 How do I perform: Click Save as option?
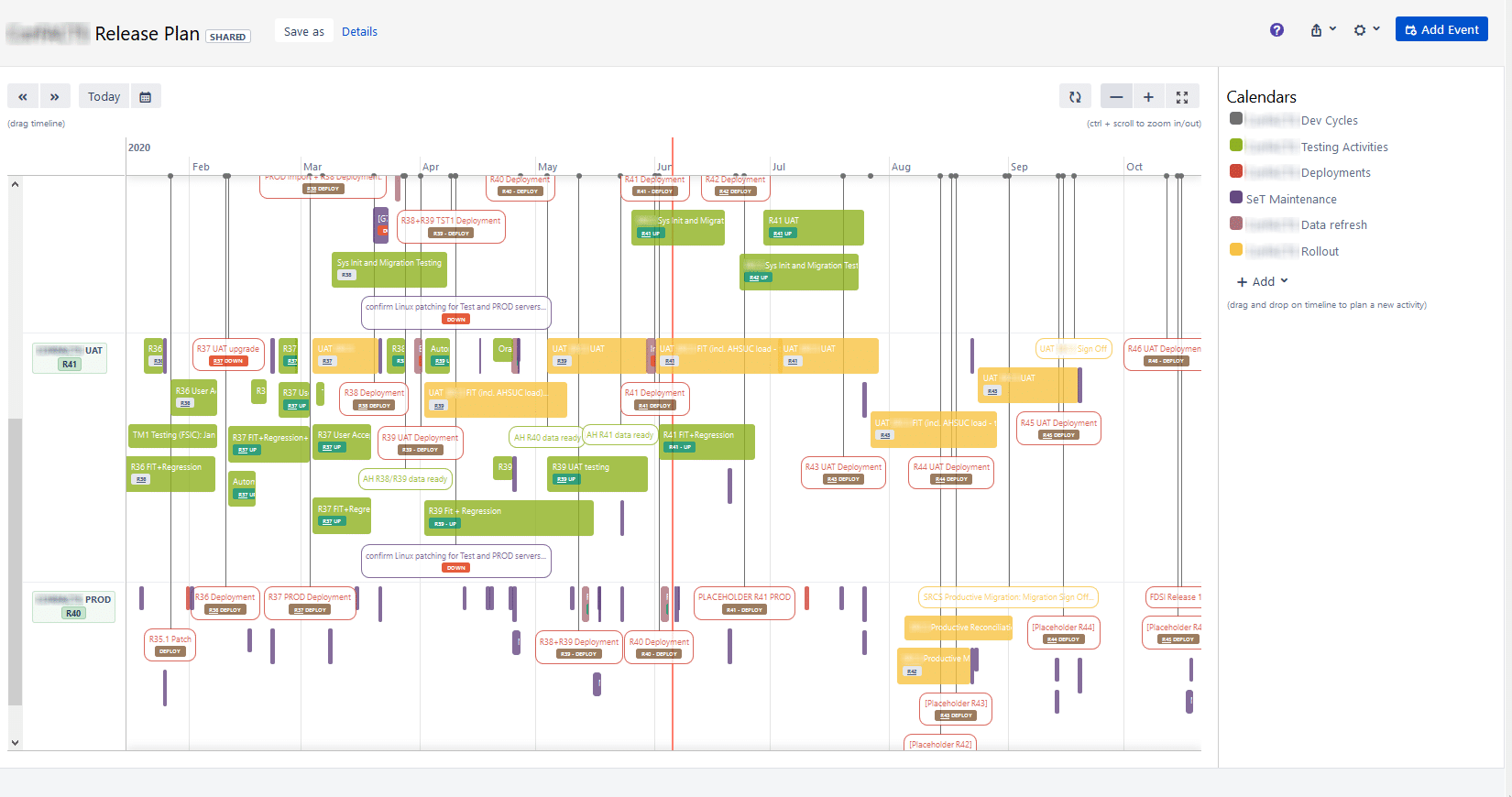tap(303, 31)
